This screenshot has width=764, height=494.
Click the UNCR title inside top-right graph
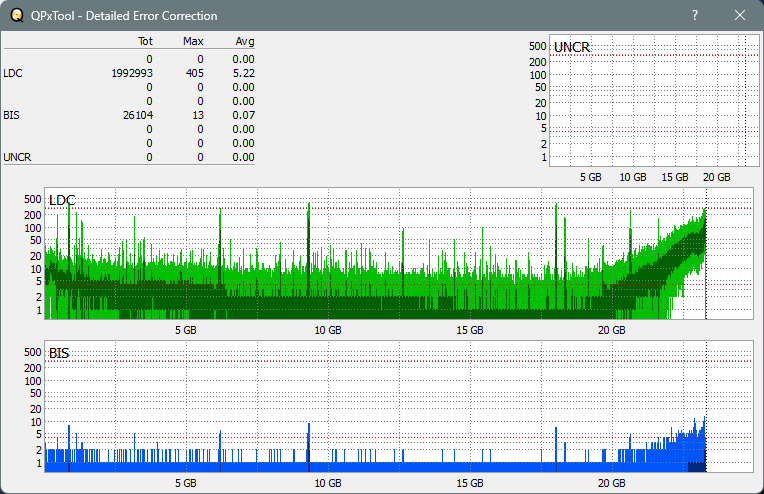571,47
